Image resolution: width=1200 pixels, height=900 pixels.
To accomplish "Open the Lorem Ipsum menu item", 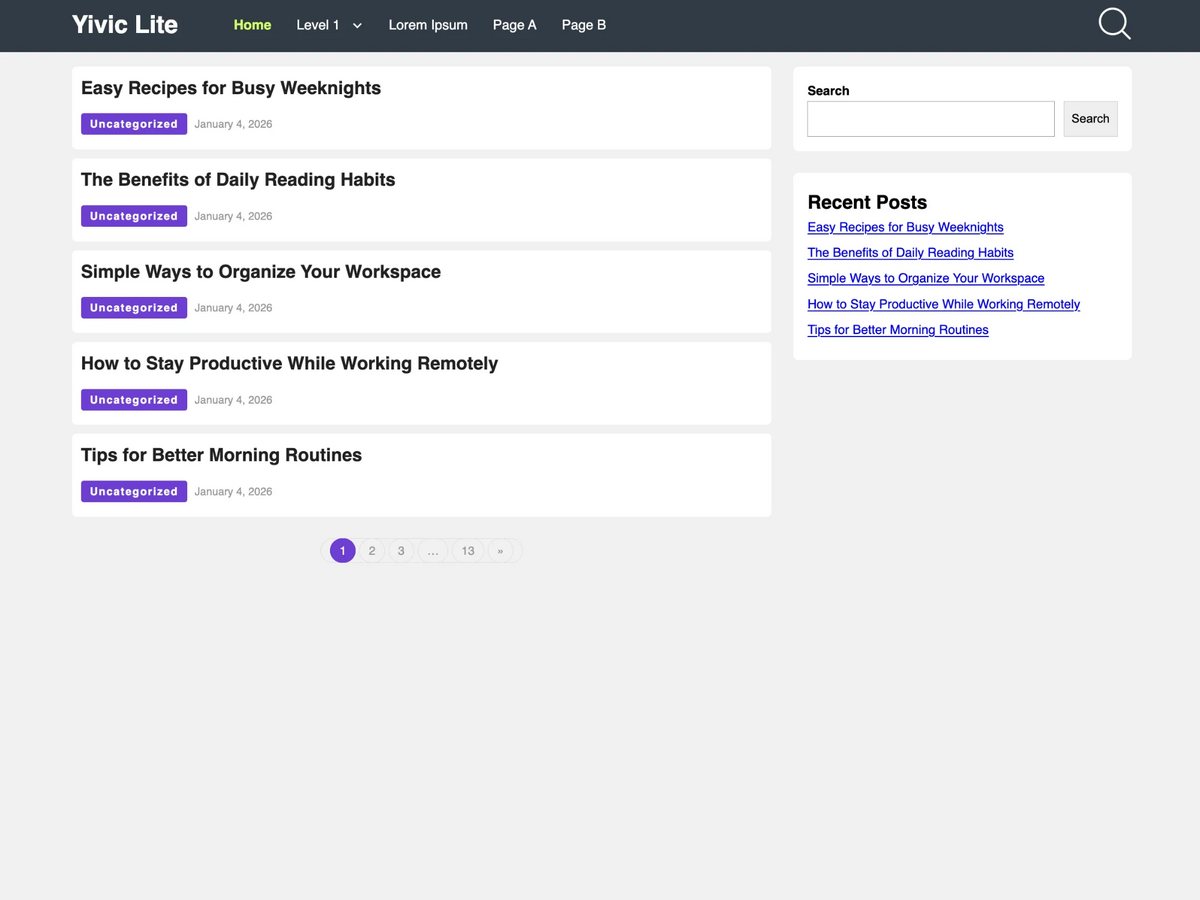I will click(x=428, y=25).
